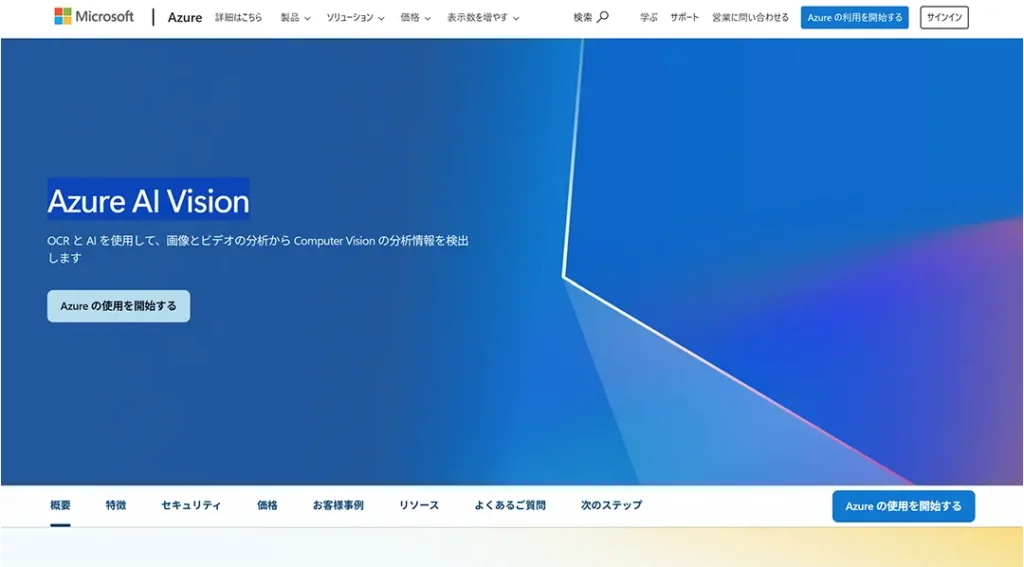The height and width of the screenshot is (567, 1024).
Task: Select the セキュリティ tab
Action: click(x=191, y=505)
